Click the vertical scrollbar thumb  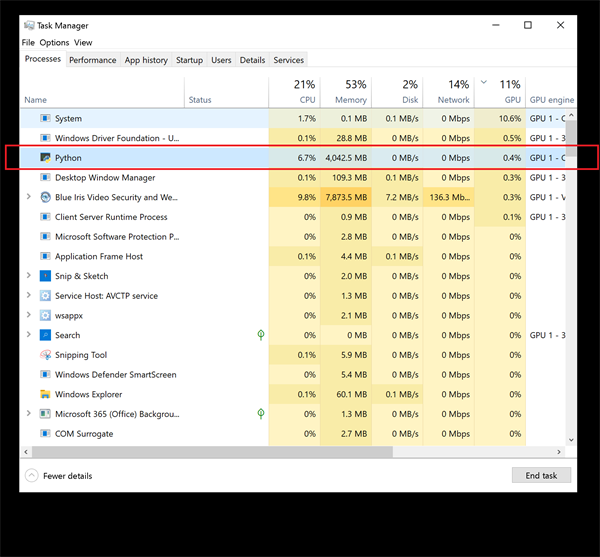[x=571, y=138]
